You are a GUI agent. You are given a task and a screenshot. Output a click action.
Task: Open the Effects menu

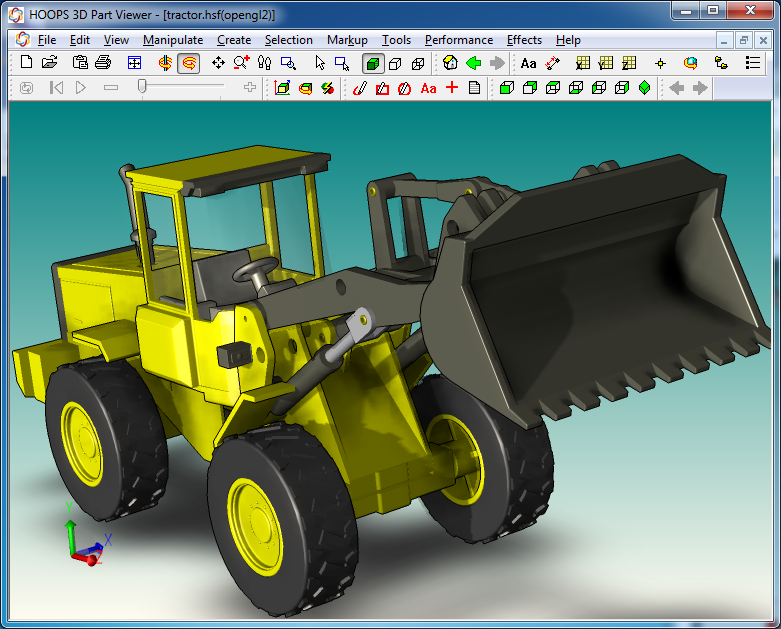524,40
